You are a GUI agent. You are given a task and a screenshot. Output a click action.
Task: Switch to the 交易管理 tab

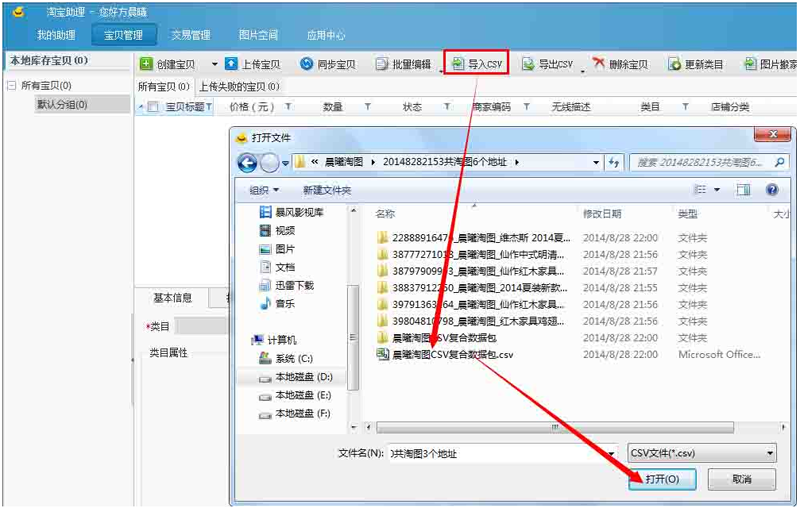191,35
